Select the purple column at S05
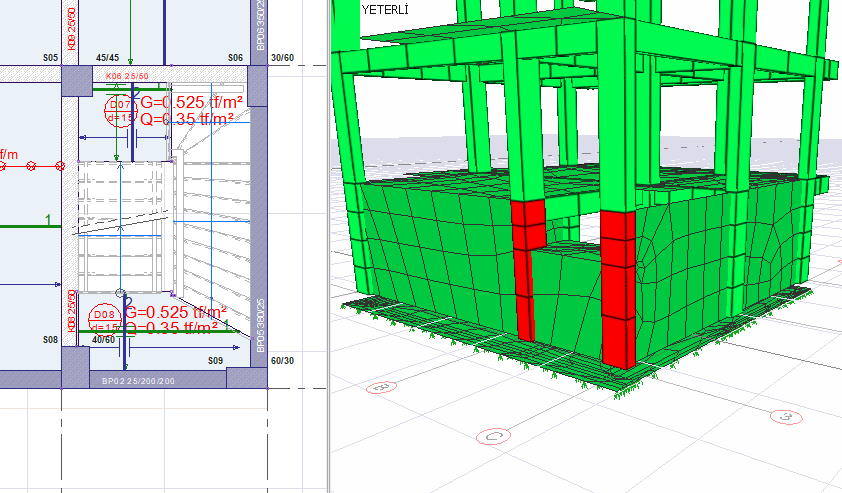The image size is (842, 493). [78, 81]
